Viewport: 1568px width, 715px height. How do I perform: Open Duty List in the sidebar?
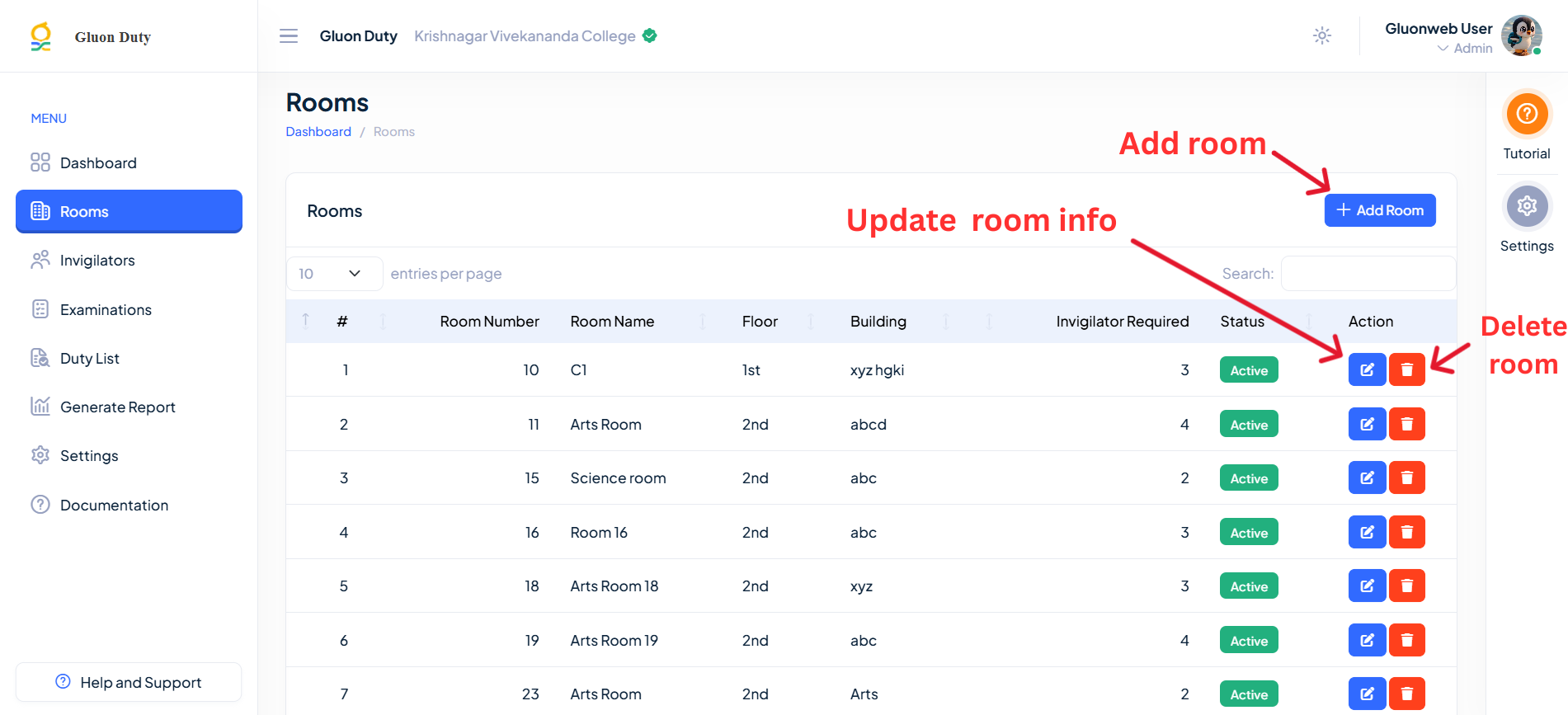click(x=129, y=359)
